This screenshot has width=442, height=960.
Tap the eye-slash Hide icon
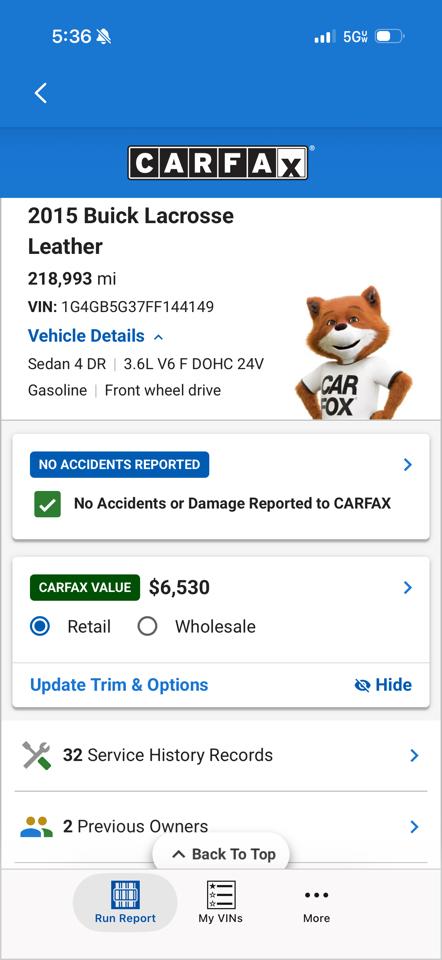[362, 685]
